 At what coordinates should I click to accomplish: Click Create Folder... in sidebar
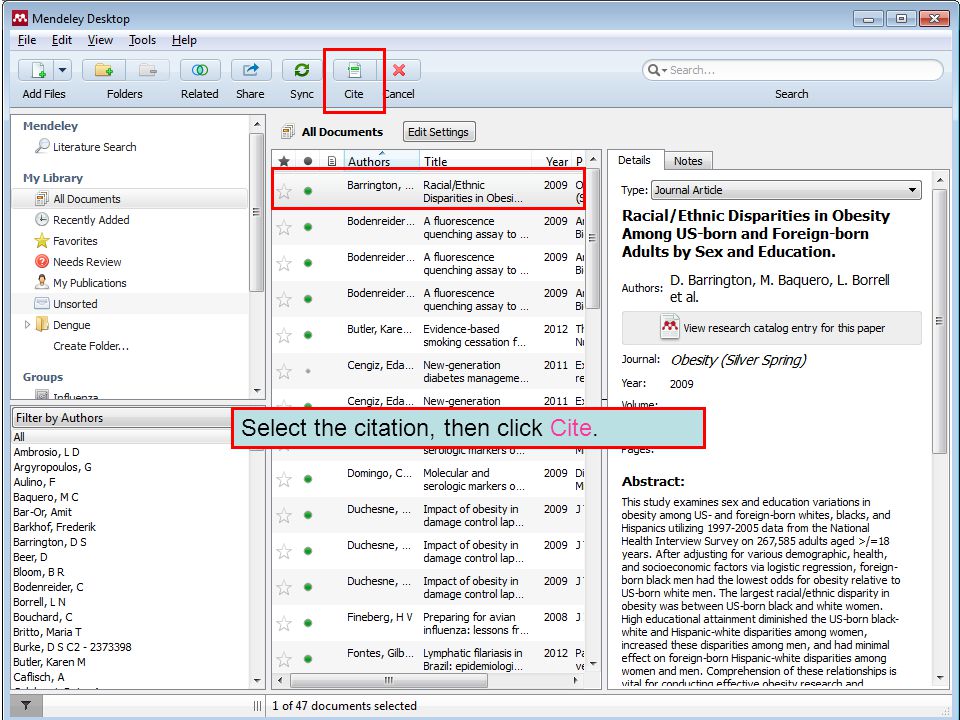coord(91,346)
